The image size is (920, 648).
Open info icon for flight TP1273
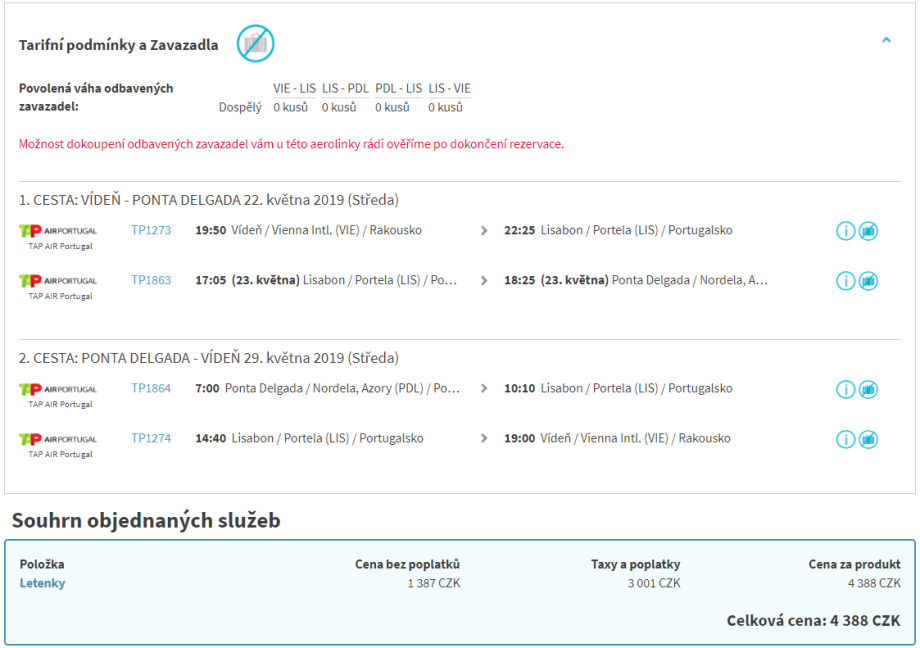tap(845, 231)
